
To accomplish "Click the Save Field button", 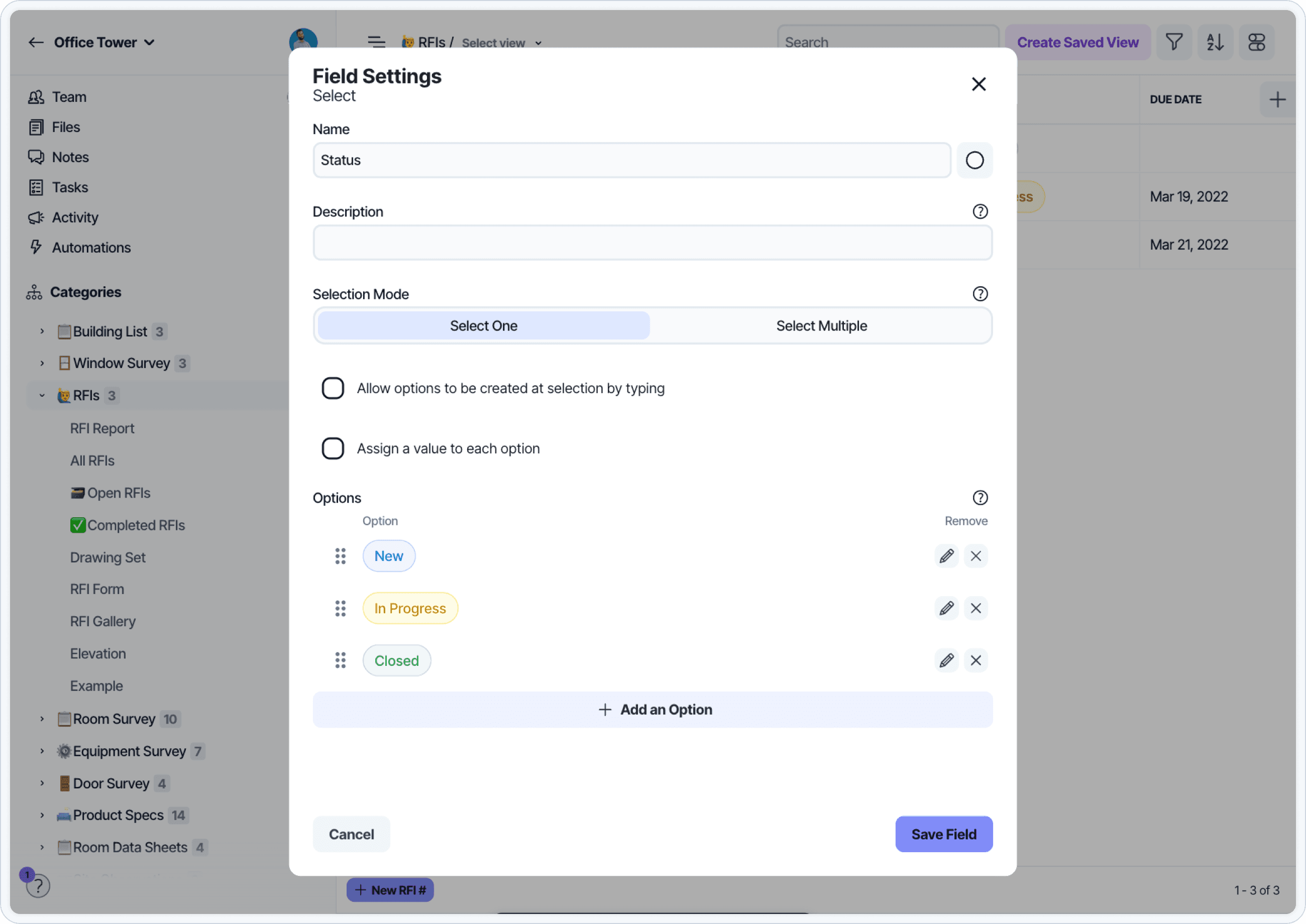I will [943, 834].
